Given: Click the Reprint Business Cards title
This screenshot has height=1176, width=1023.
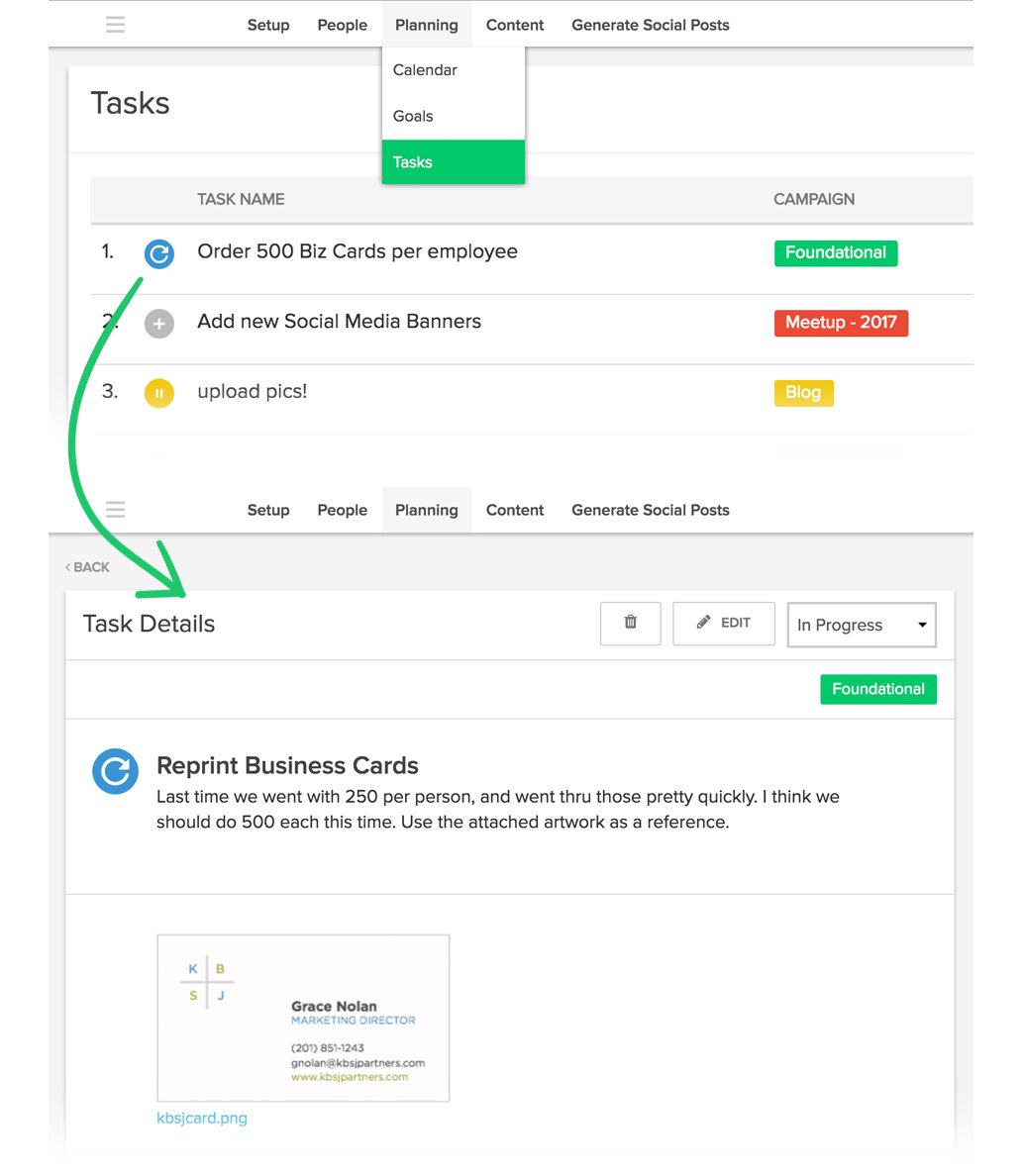Looking at the screenshot, I should (287, 766).
